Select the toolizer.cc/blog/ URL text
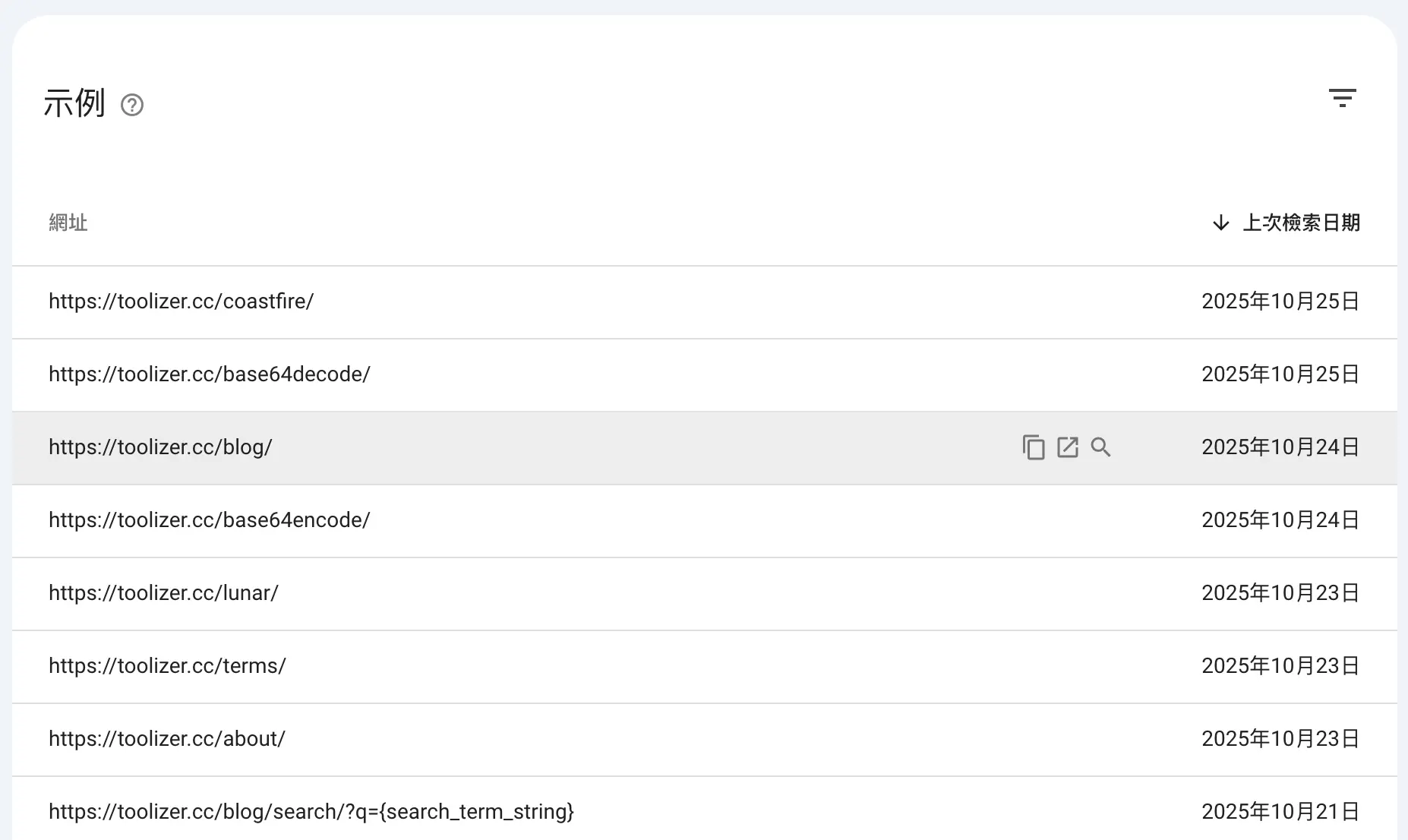The image size is (1408, 840). coord(160,447)
